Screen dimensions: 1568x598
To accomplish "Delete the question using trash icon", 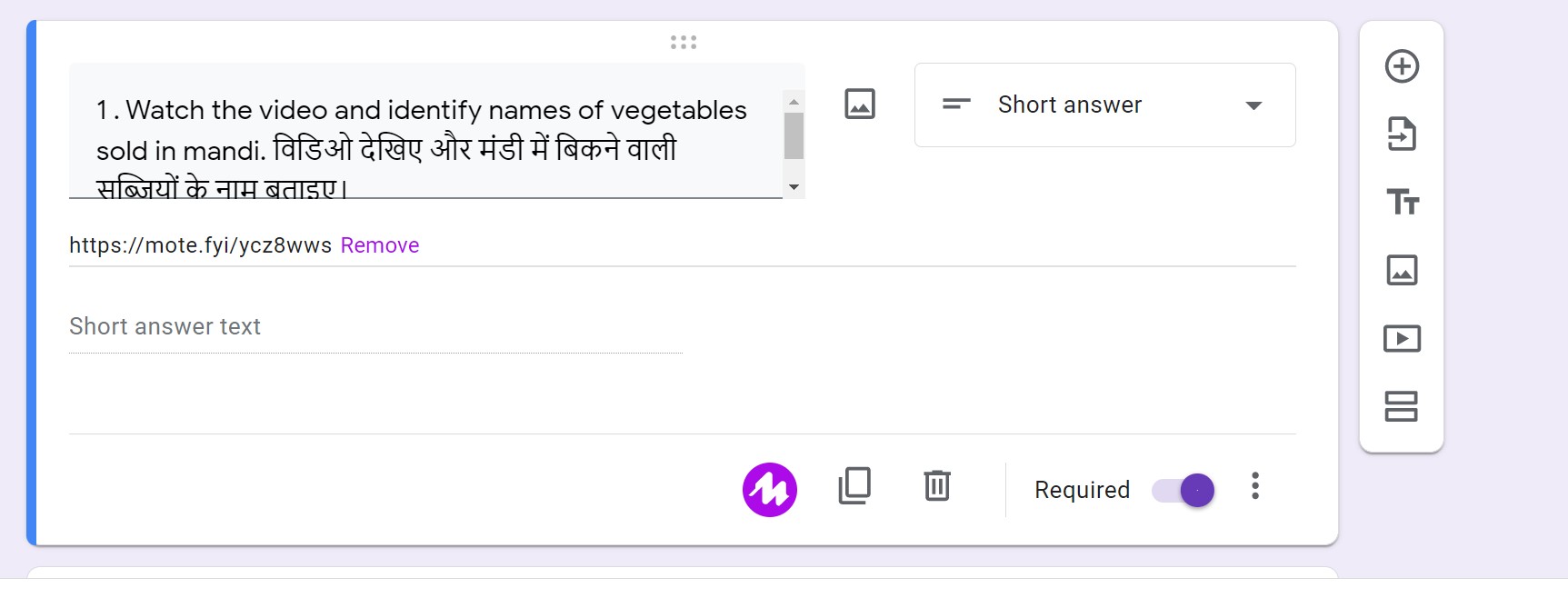I will pos(937,488).
